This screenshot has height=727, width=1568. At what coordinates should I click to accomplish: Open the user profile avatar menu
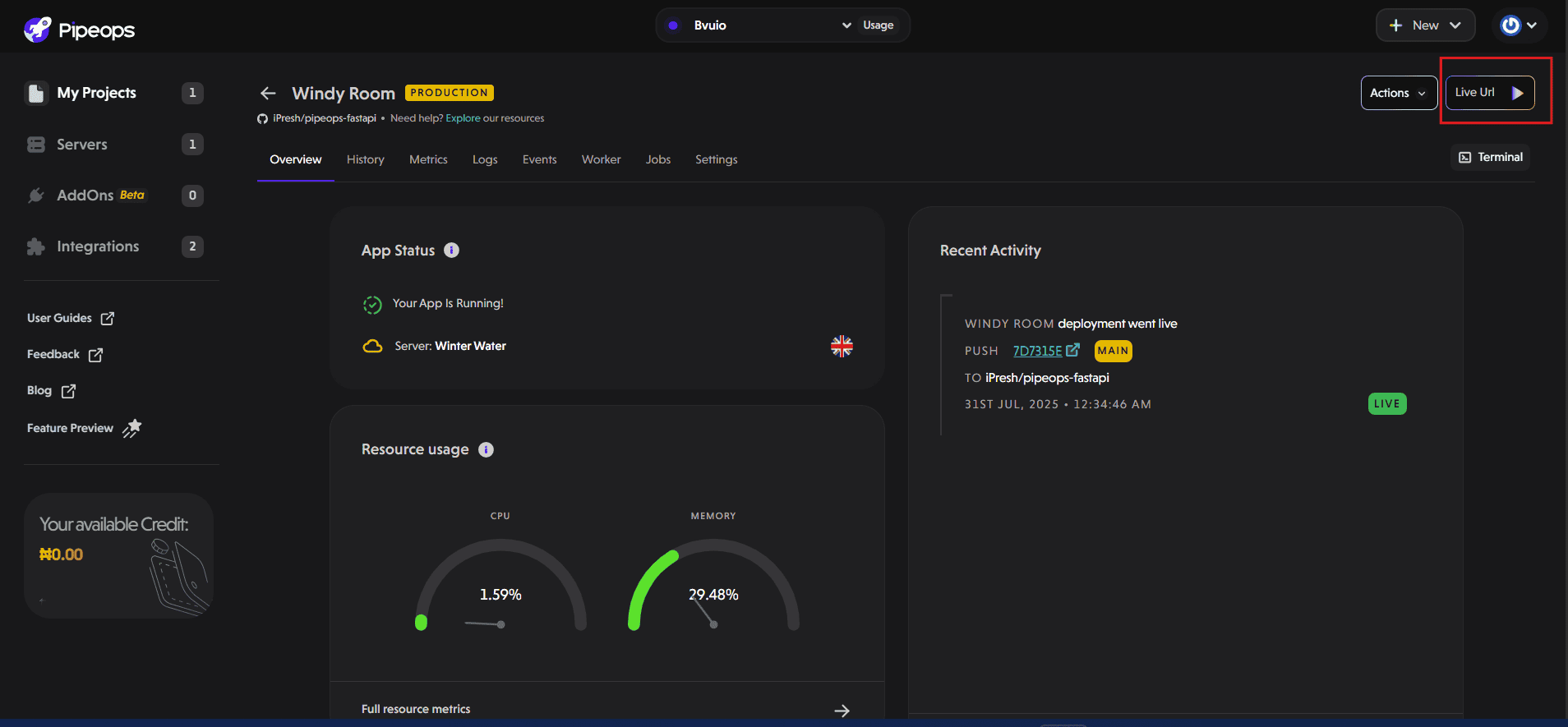pos(1519,25)
